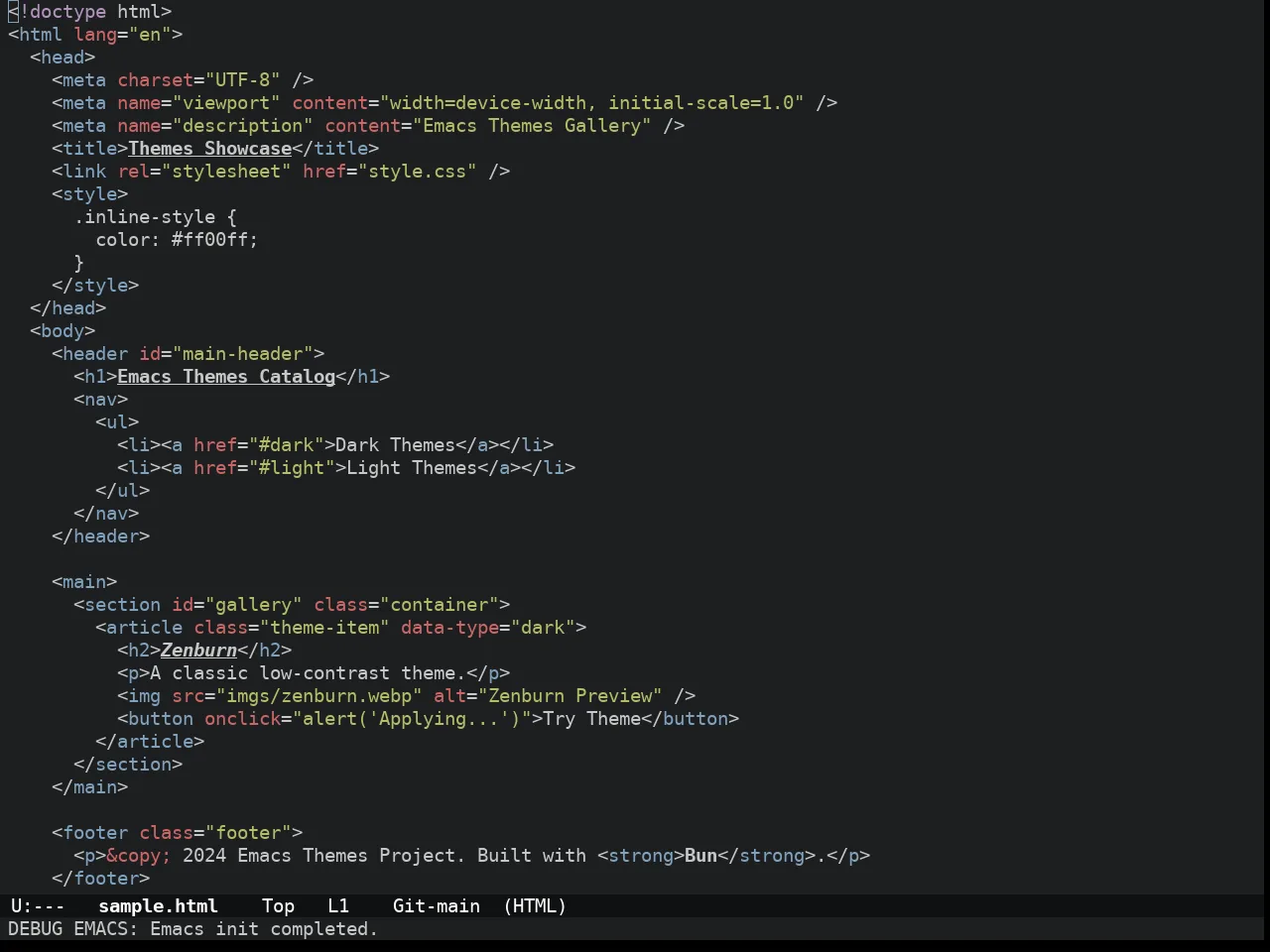Click the "#light" href value

pyautogui.click(x=292, y=467)
